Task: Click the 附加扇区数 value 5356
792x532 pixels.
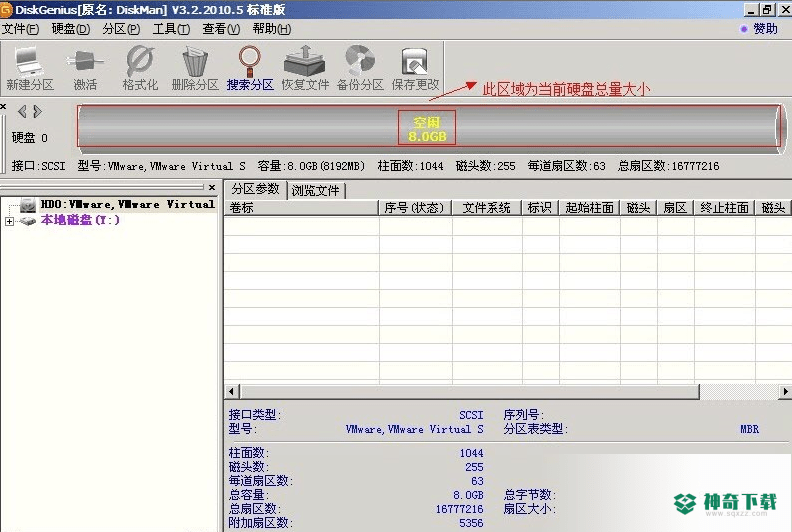Action: (x=471, y=523)
